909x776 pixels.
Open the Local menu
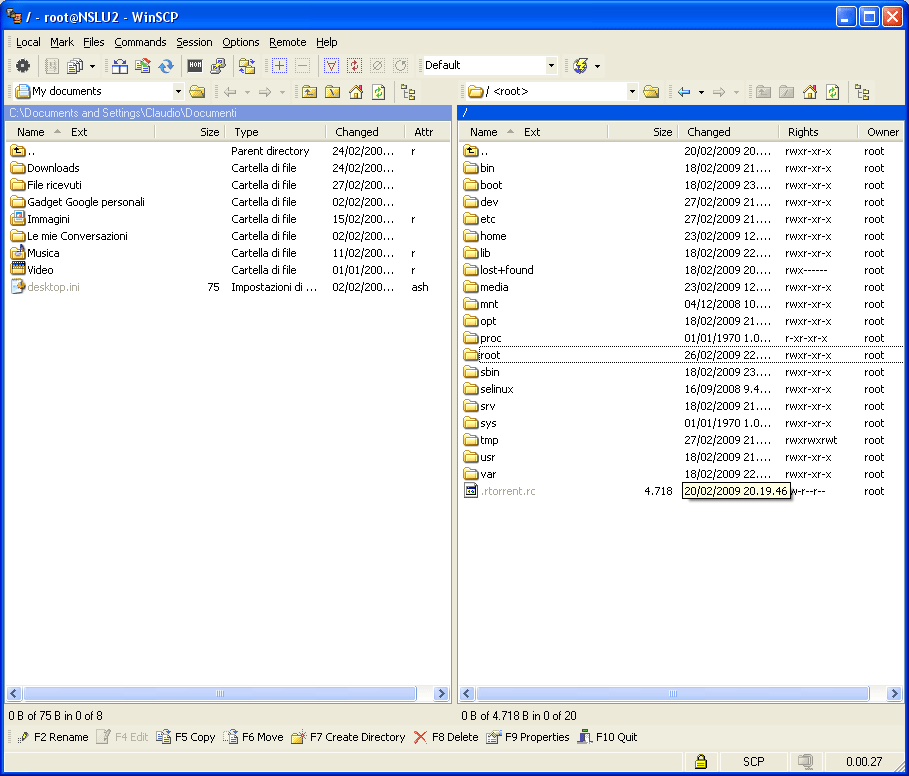[x=28, y=42]
